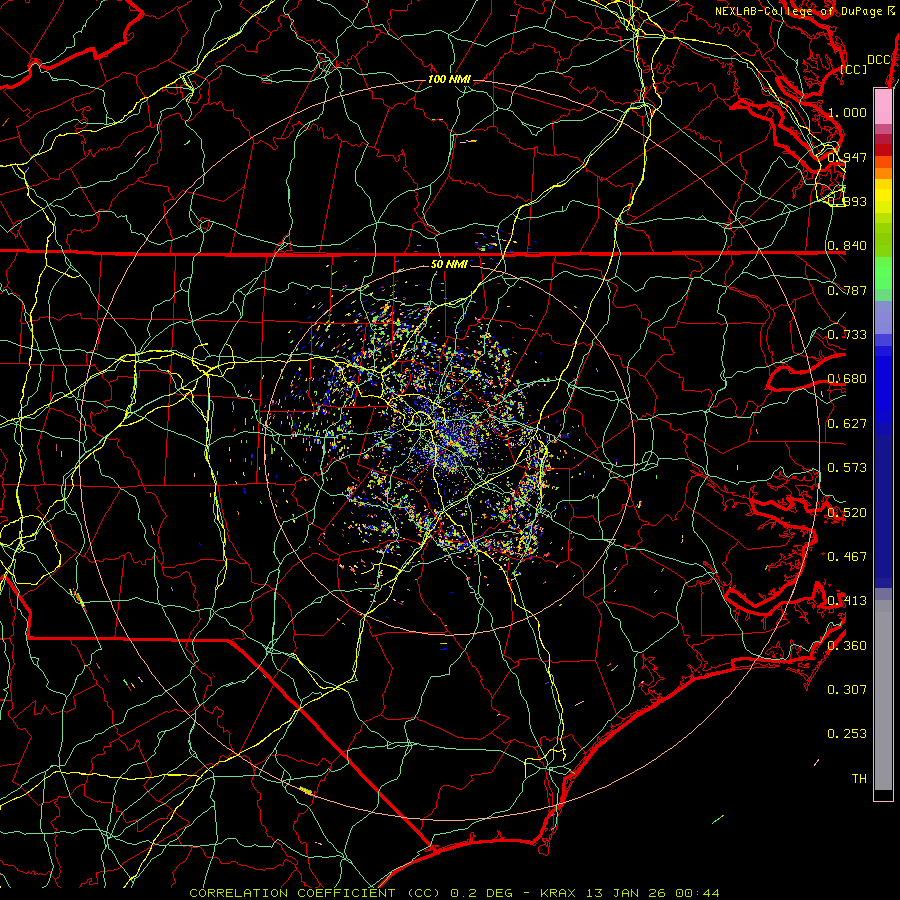
Task: Click the "CORRELATION COEFFICIENT (CC)" footer title
Action: (315, 893)
